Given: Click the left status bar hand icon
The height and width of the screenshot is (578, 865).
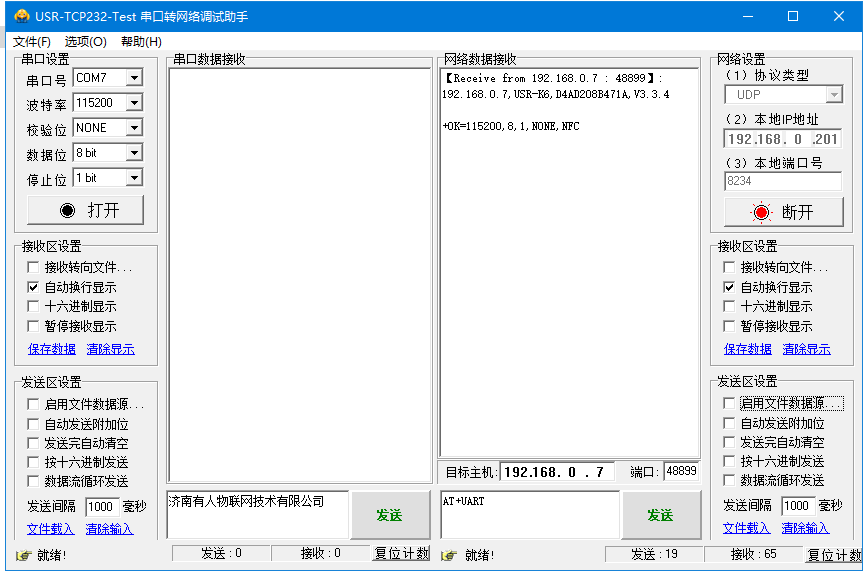Looking at the screenshot, I should click(x=23, y=555).
